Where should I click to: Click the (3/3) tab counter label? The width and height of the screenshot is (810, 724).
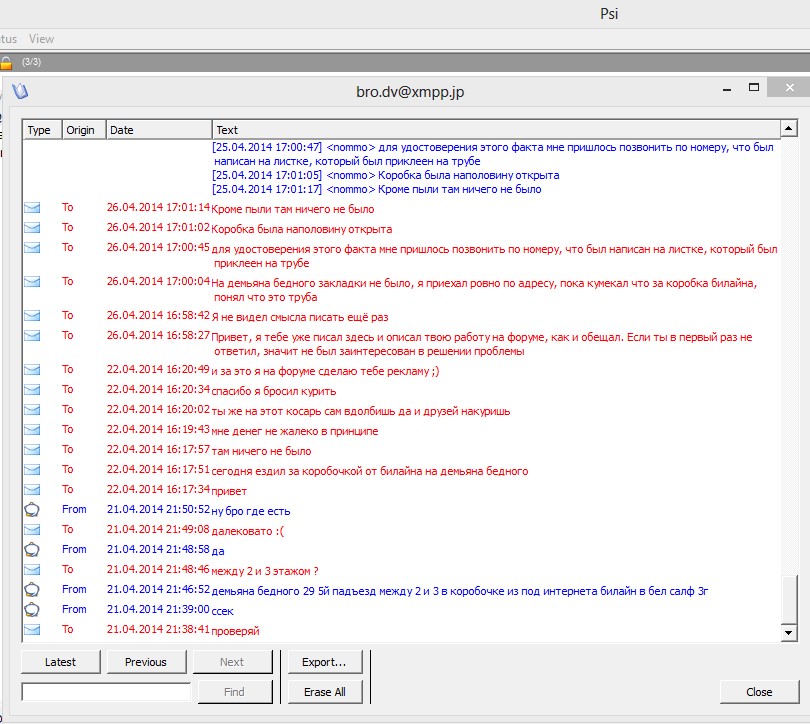pos(32,61)
